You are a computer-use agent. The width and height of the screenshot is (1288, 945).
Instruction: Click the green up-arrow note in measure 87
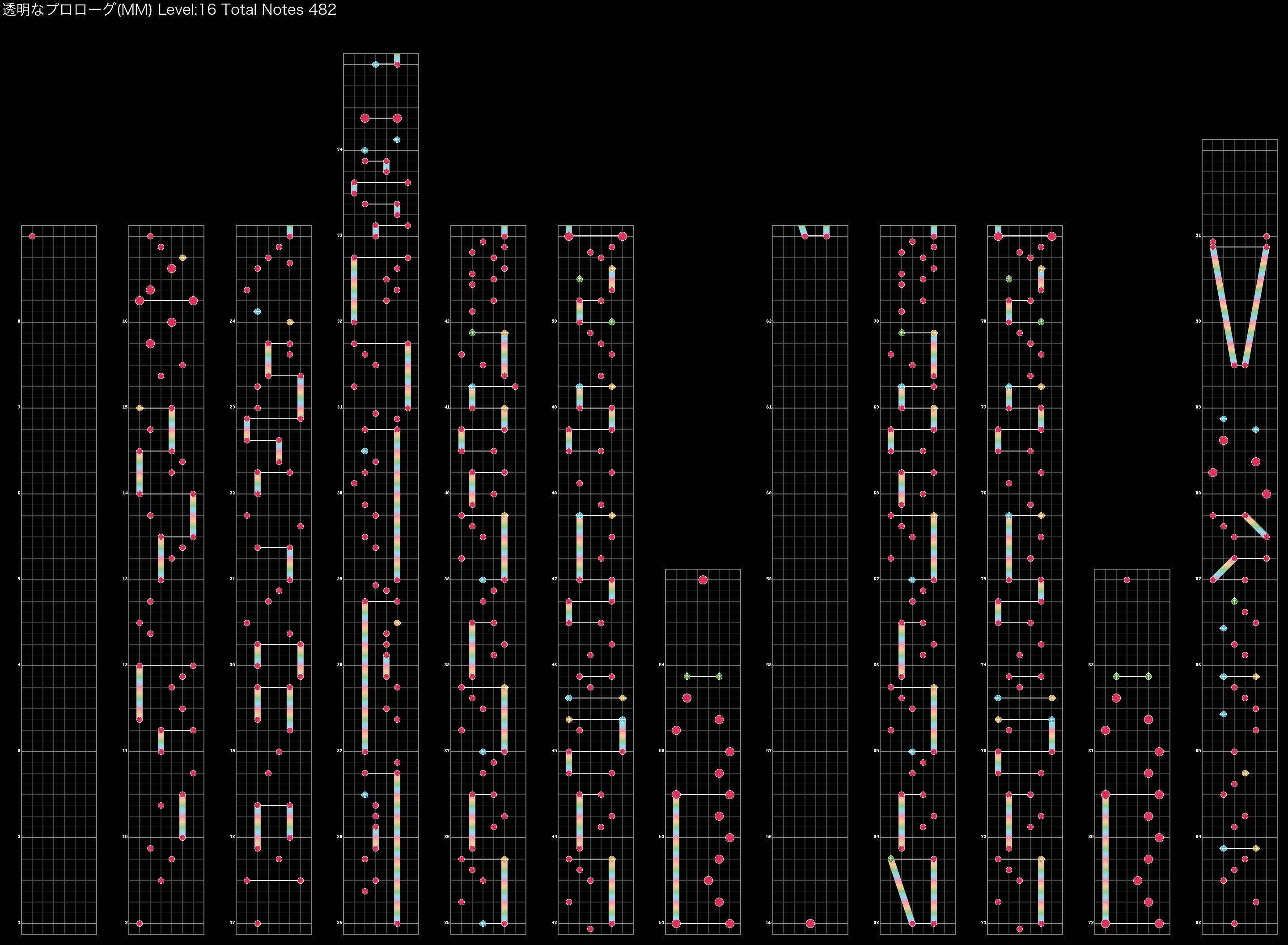point(1234,601)
